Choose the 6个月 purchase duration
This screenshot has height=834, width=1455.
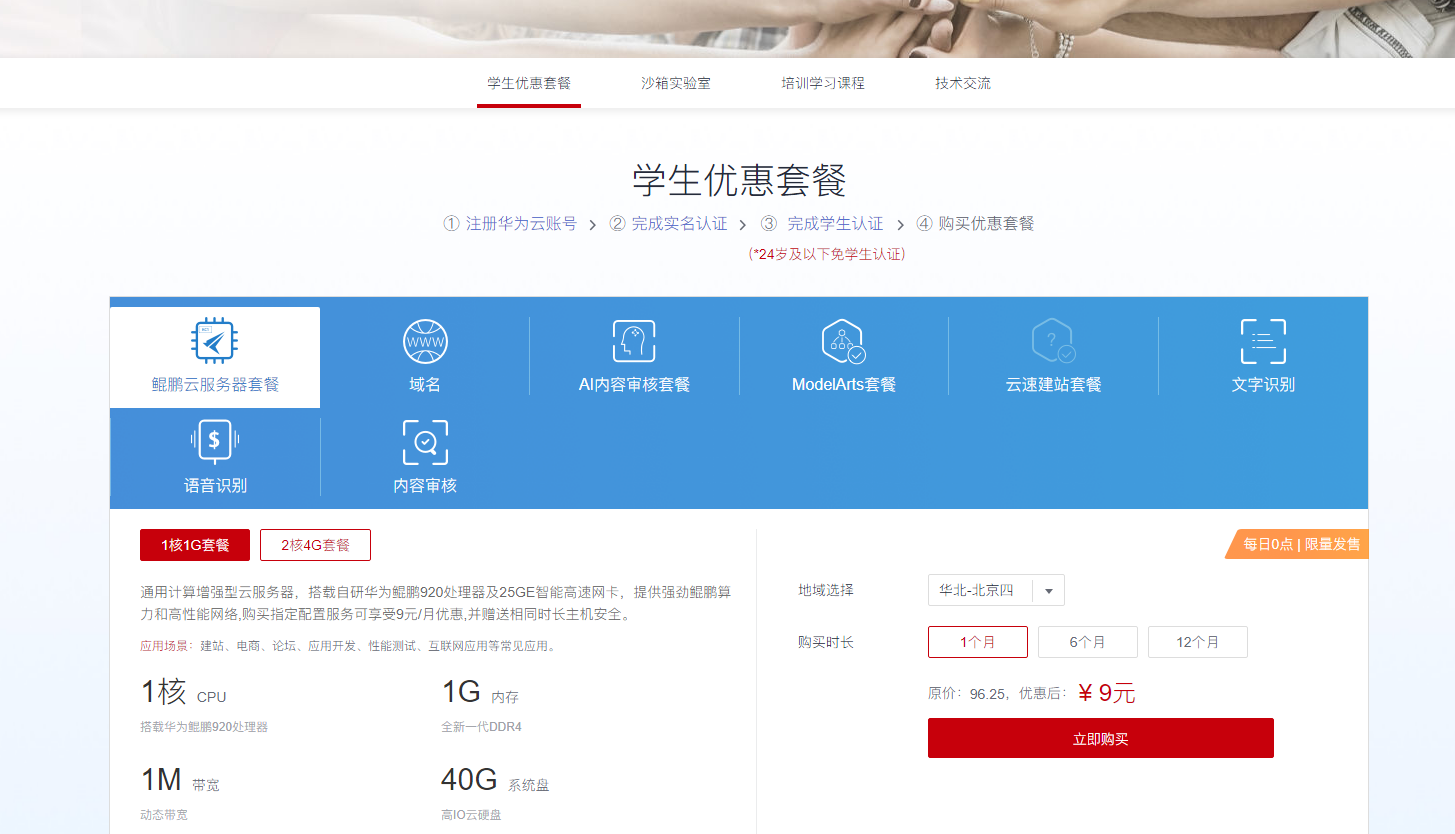click(x=1087, y=642)
